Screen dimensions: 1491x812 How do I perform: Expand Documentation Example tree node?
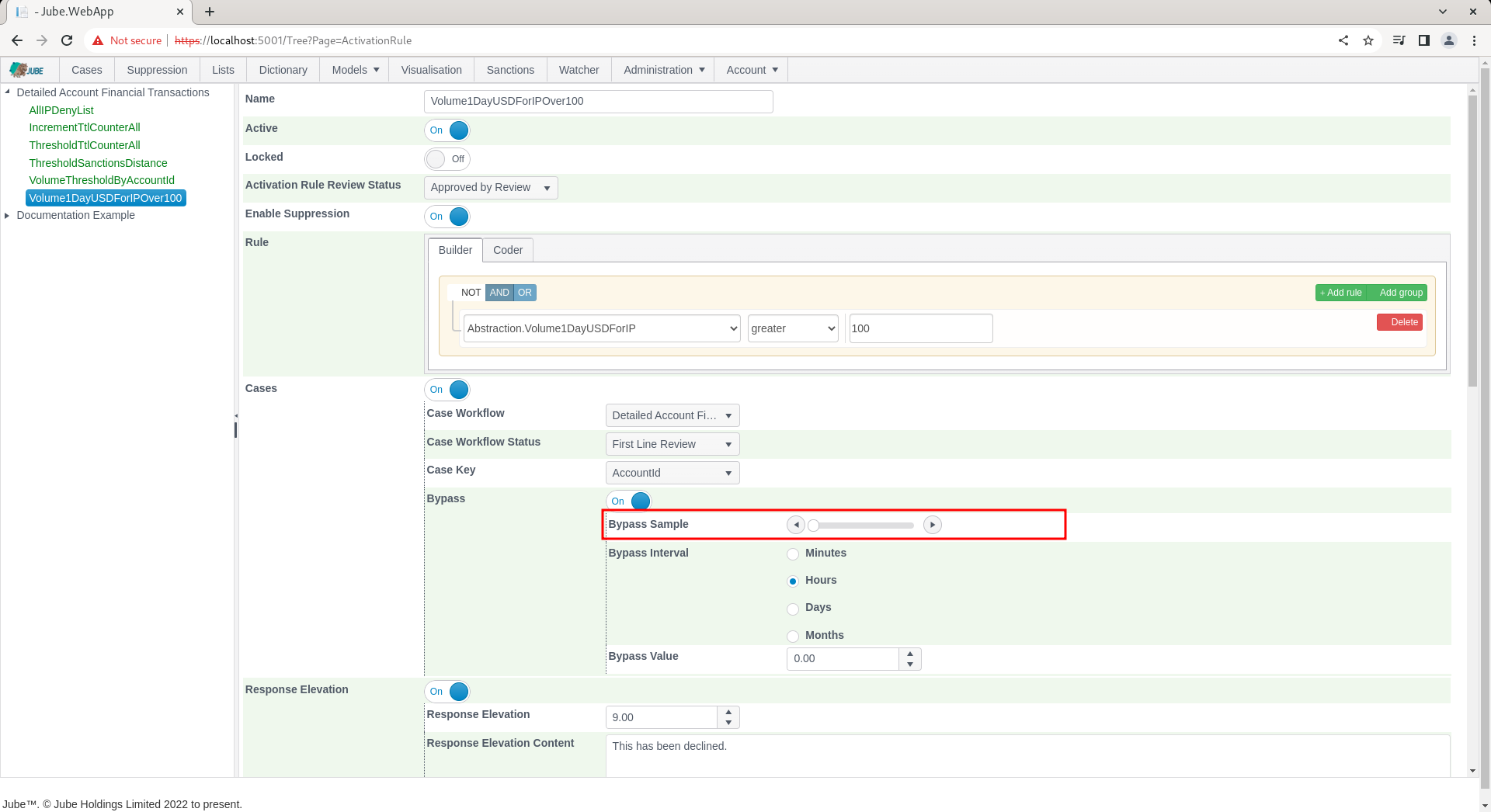pos(7,216)
